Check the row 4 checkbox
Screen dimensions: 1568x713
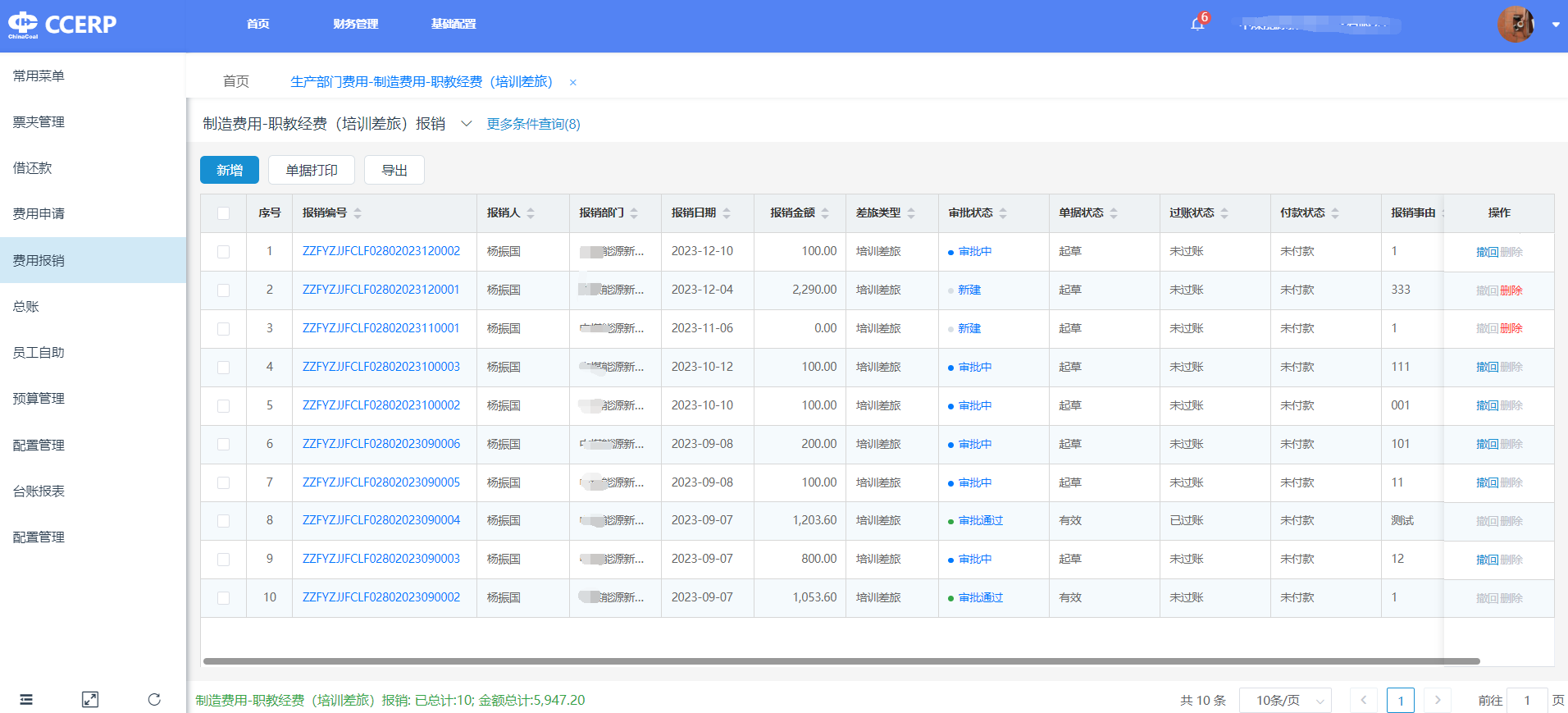tap(223, 368)
